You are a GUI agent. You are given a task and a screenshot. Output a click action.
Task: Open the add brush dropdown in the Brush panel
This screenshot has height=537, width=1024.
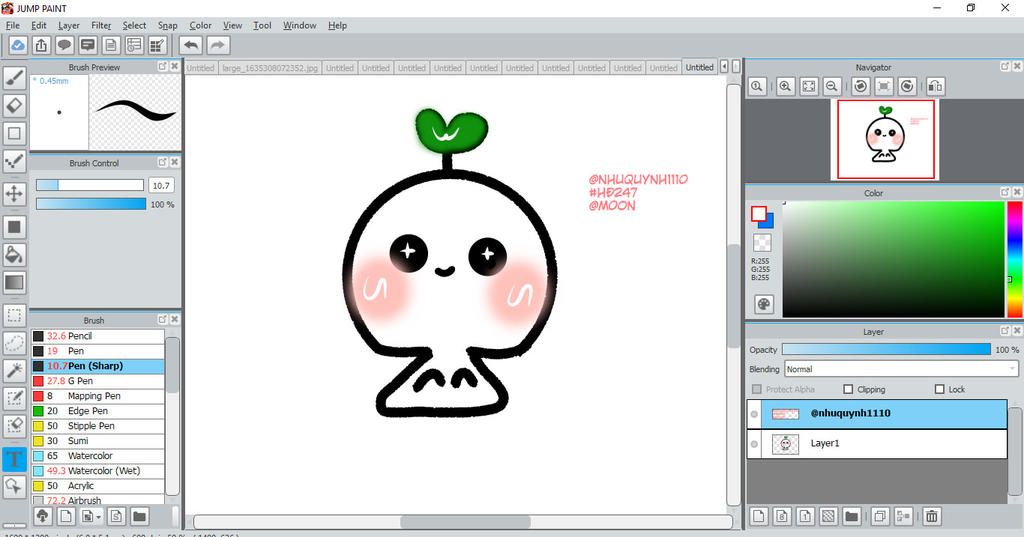[91, 517]
